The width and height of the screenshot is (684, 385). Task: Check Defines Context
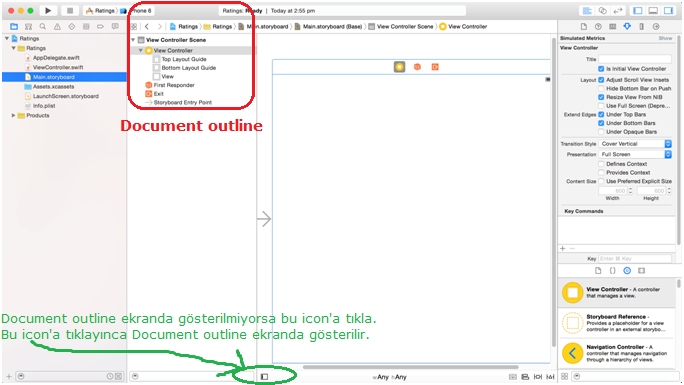[601, 164]
